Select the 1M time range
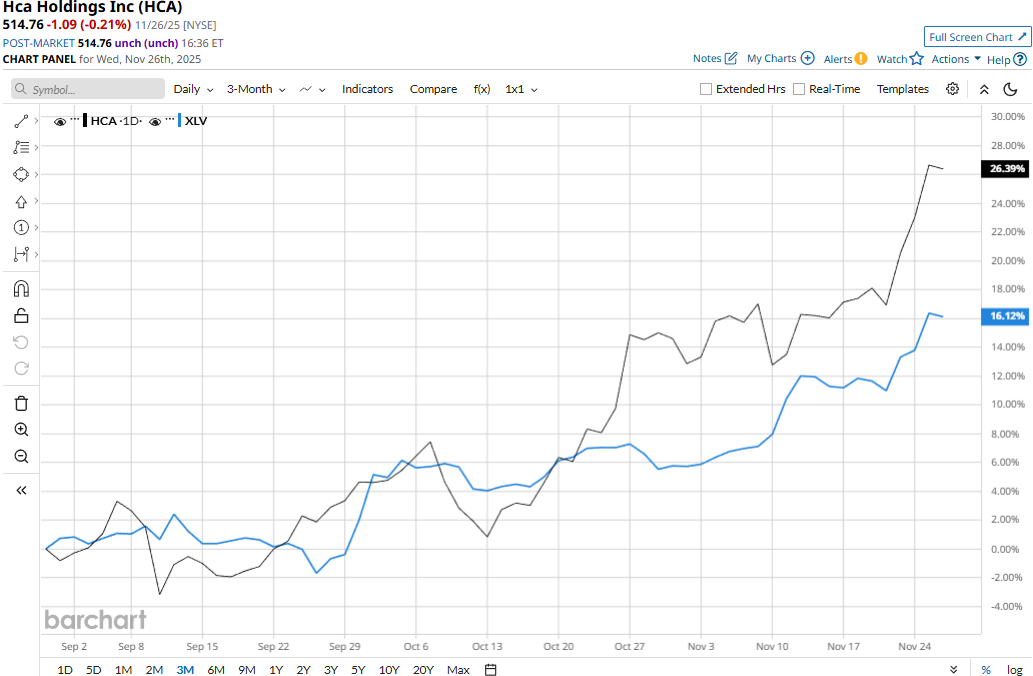This screenshot has width=1033, height=676. [x=123, y=669]
